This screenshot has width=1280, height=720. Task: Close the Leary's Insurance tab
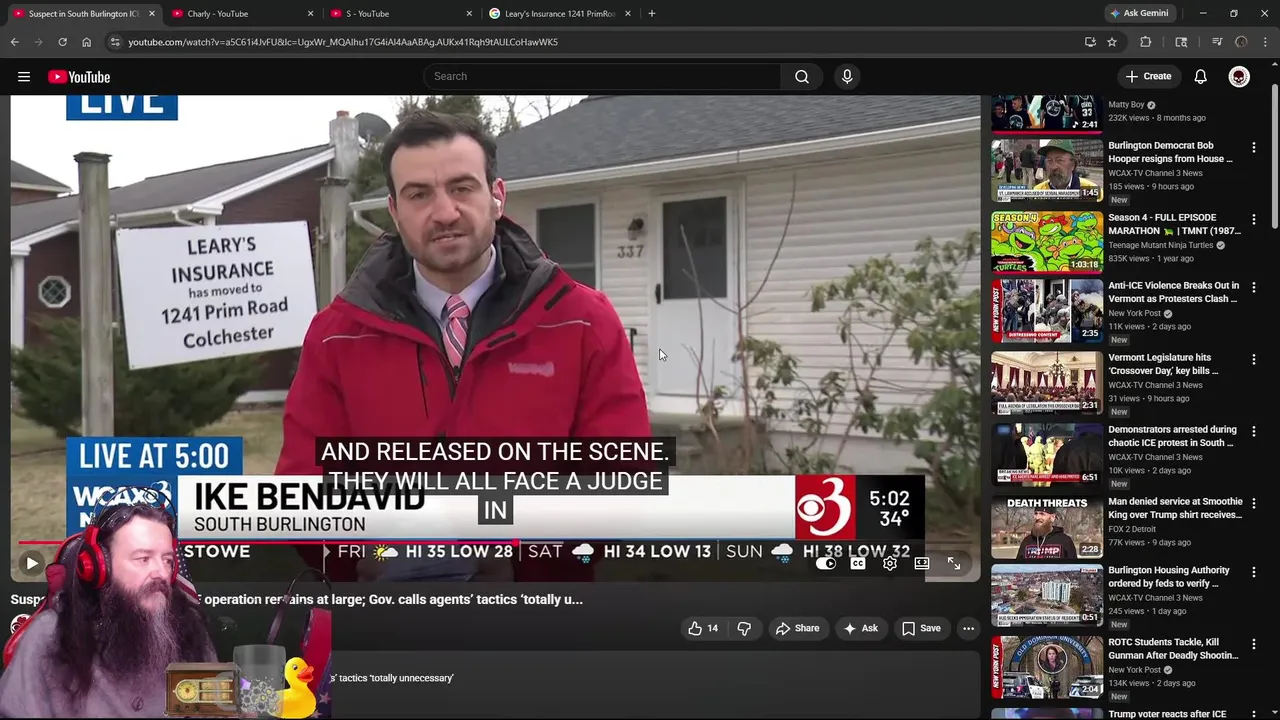click(628, 14)
